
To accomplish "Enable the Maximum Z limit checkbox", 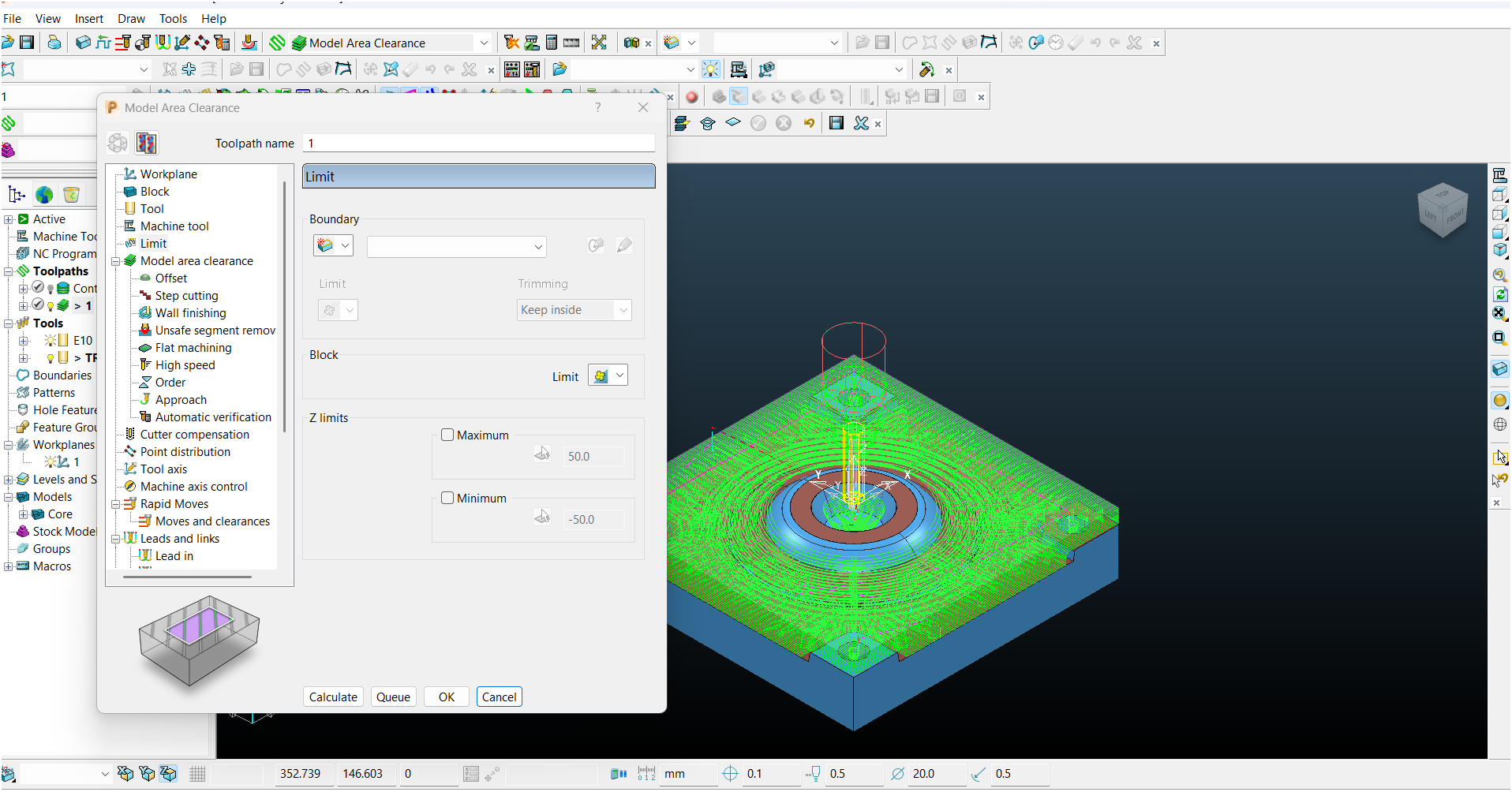I will (x=447, y=435).
